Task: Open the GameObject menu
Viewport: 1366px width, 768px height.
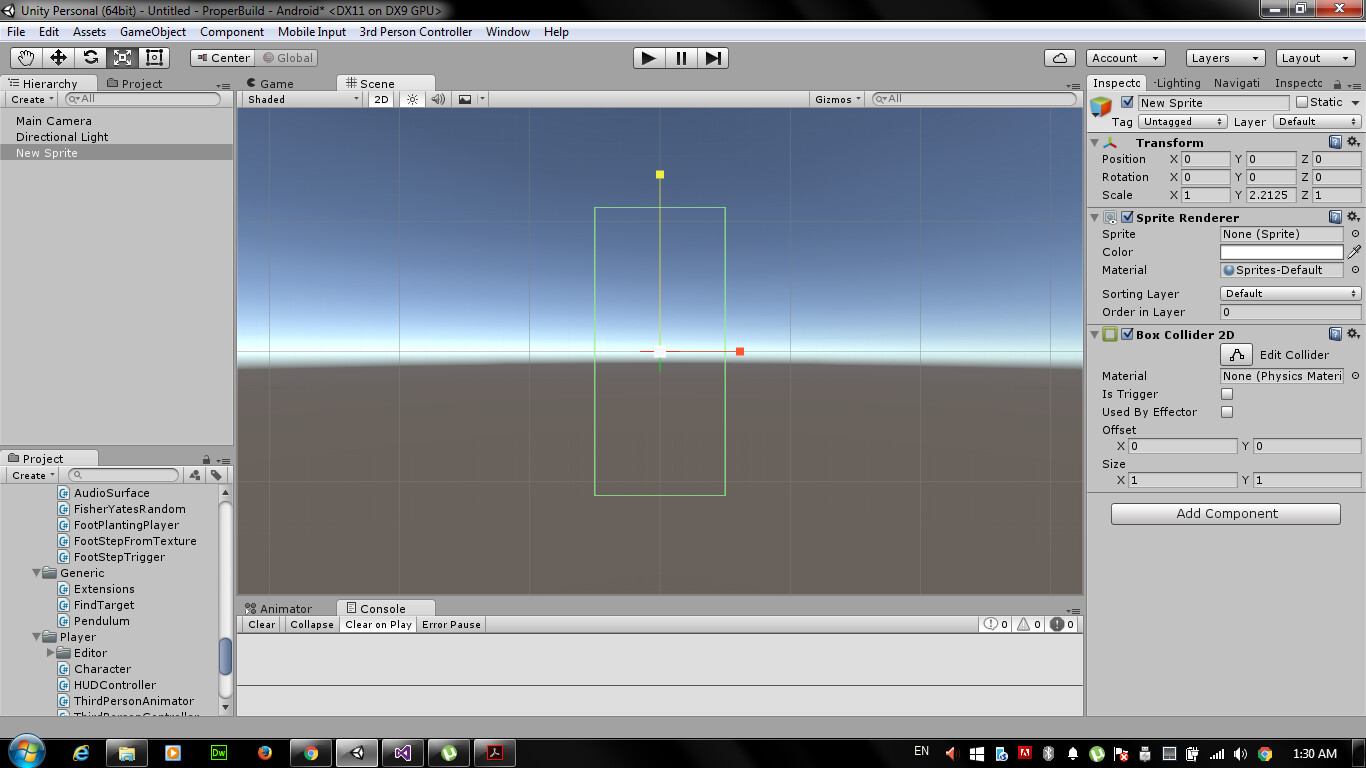Action: [152, 31]
